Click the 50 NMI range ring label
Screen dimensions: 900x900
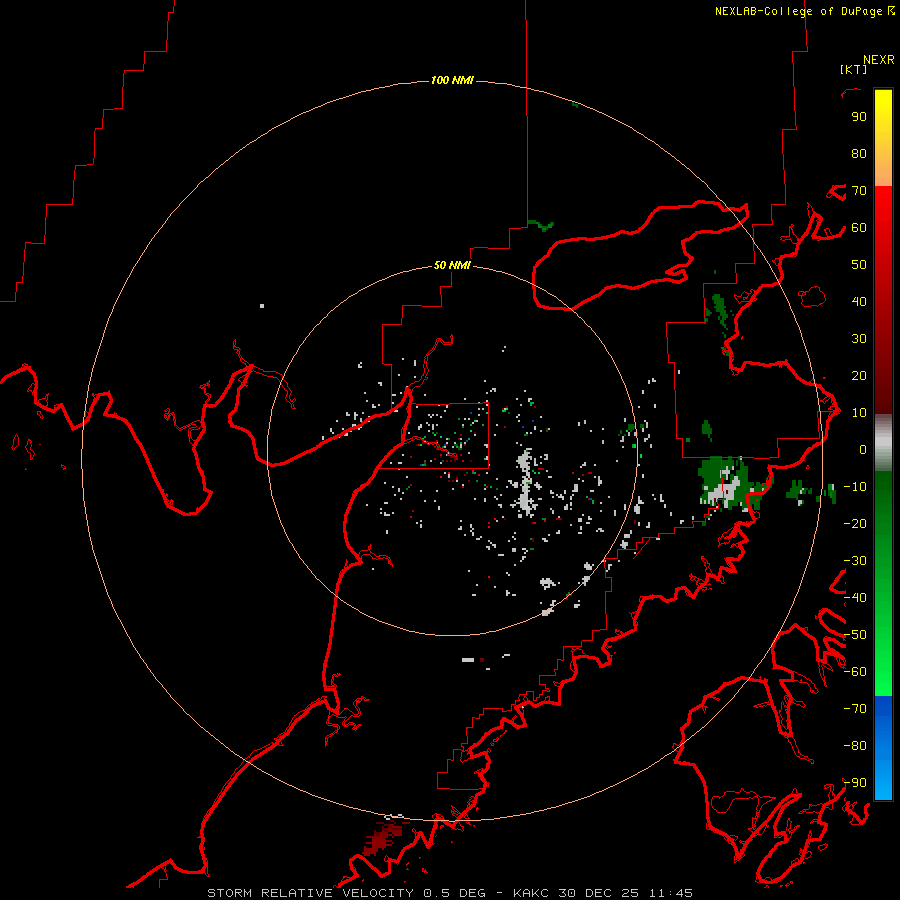click(x=452, y=265)
